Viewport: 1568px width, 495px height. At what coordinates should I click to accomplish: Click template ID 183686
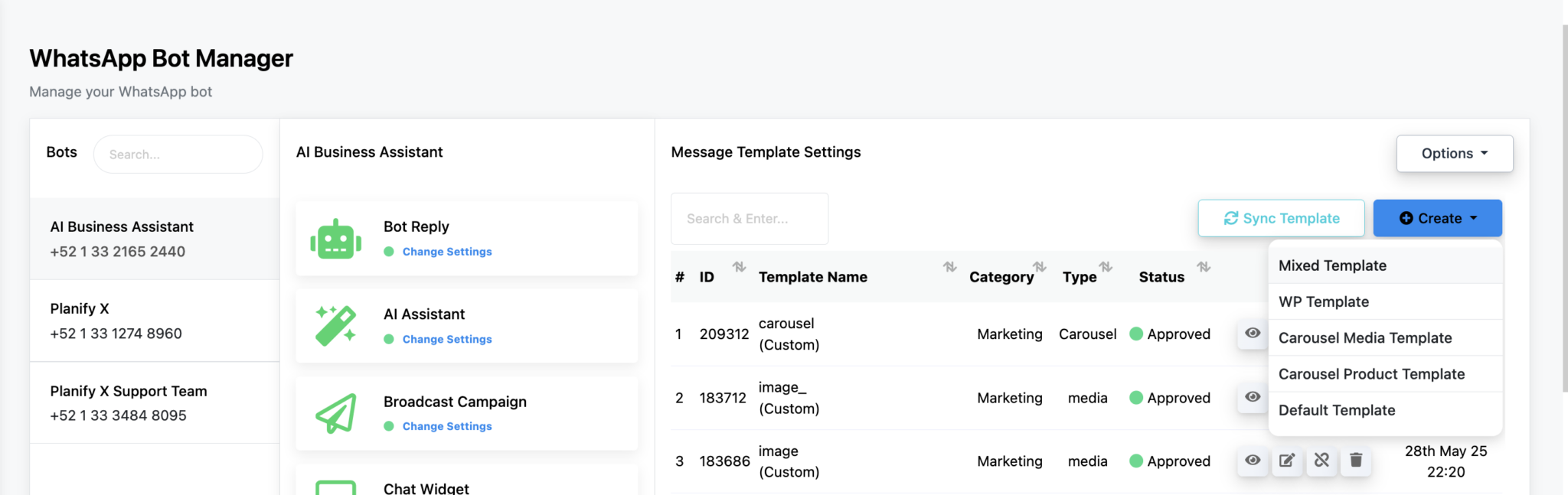coord(724,461)
